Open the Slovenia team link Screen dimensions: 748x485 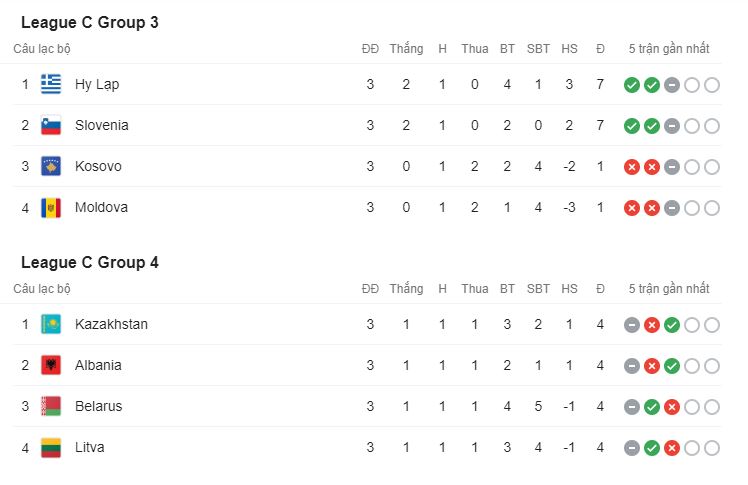pyautogui.click(x=102, y=125)
